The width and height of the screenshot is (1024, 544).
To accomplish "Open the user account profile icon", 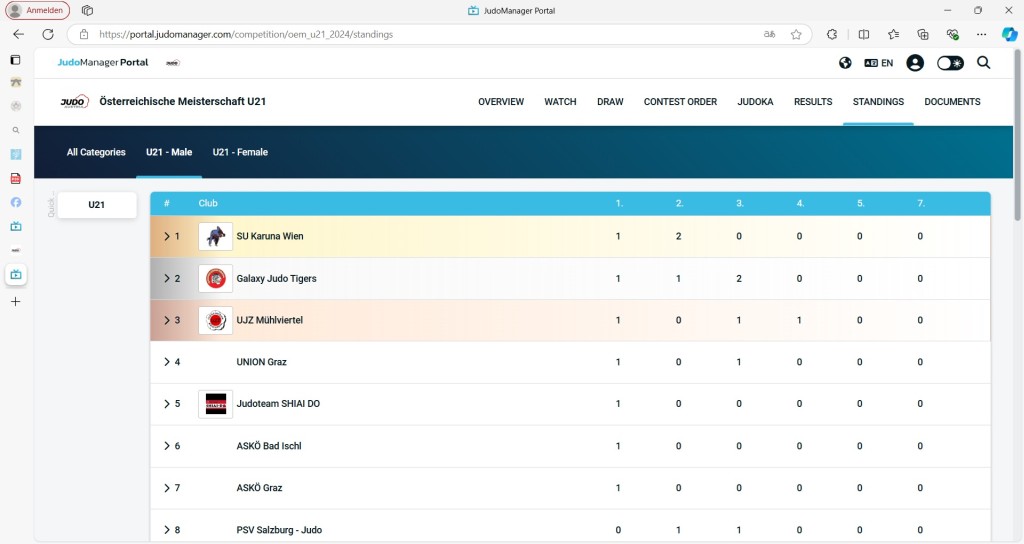I will [x=914, y=63].
